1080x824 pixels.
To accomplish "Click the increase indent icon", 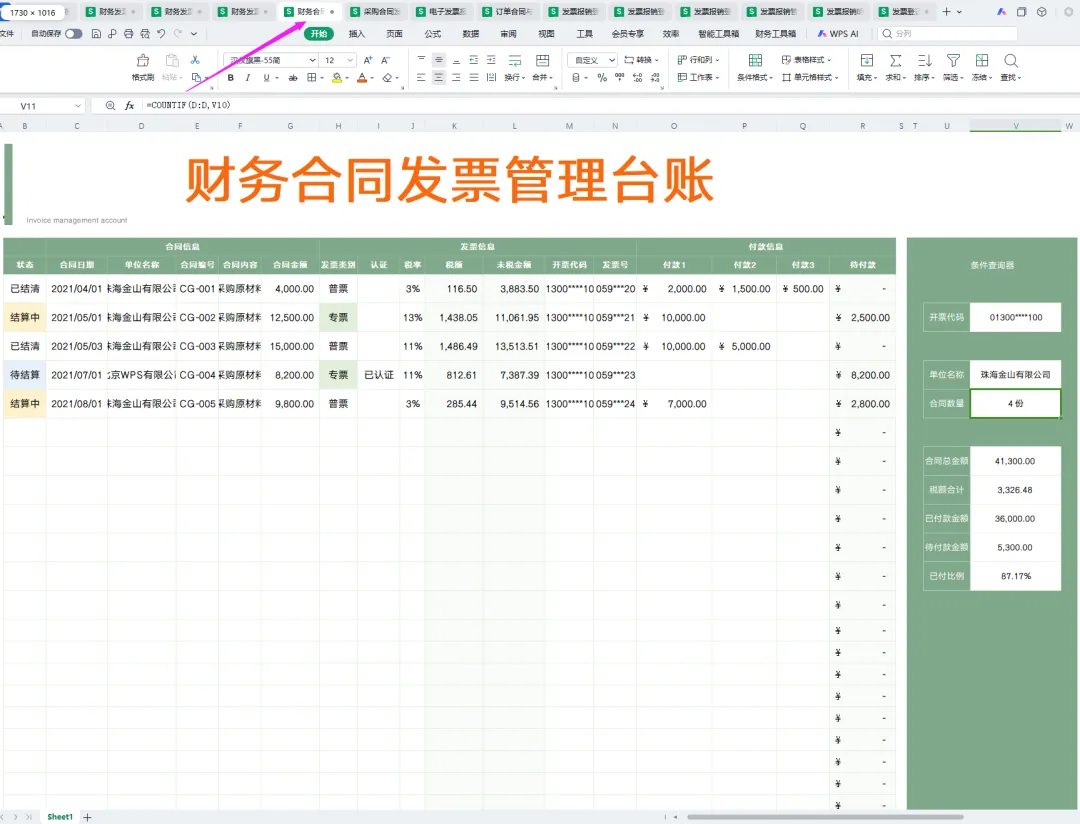I will [491, 60].
